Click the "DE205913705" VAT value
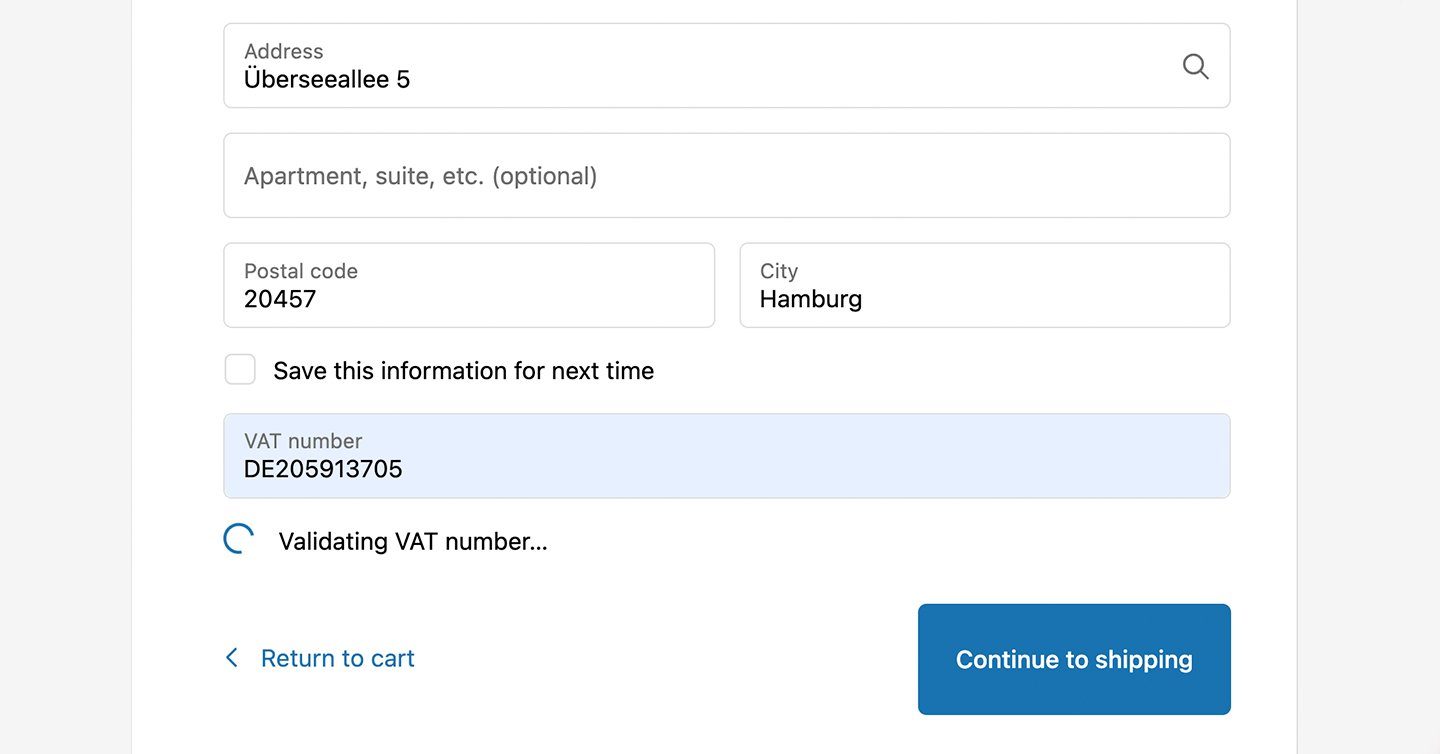Viewport: 1440px width, 754px height. 323,469
